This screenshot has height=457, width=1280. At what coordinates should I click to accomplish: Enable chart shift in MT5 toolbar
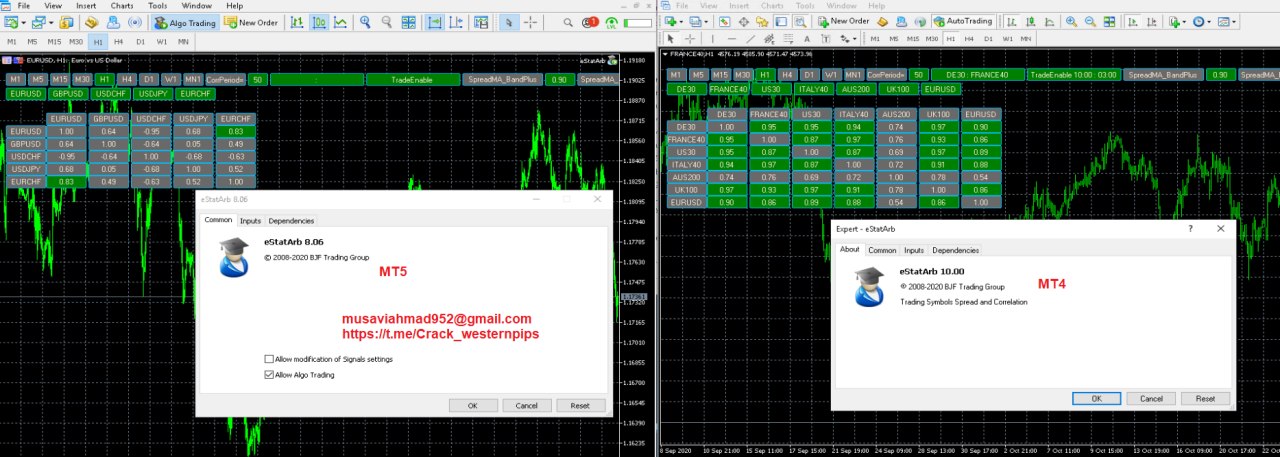click(456, 22)
